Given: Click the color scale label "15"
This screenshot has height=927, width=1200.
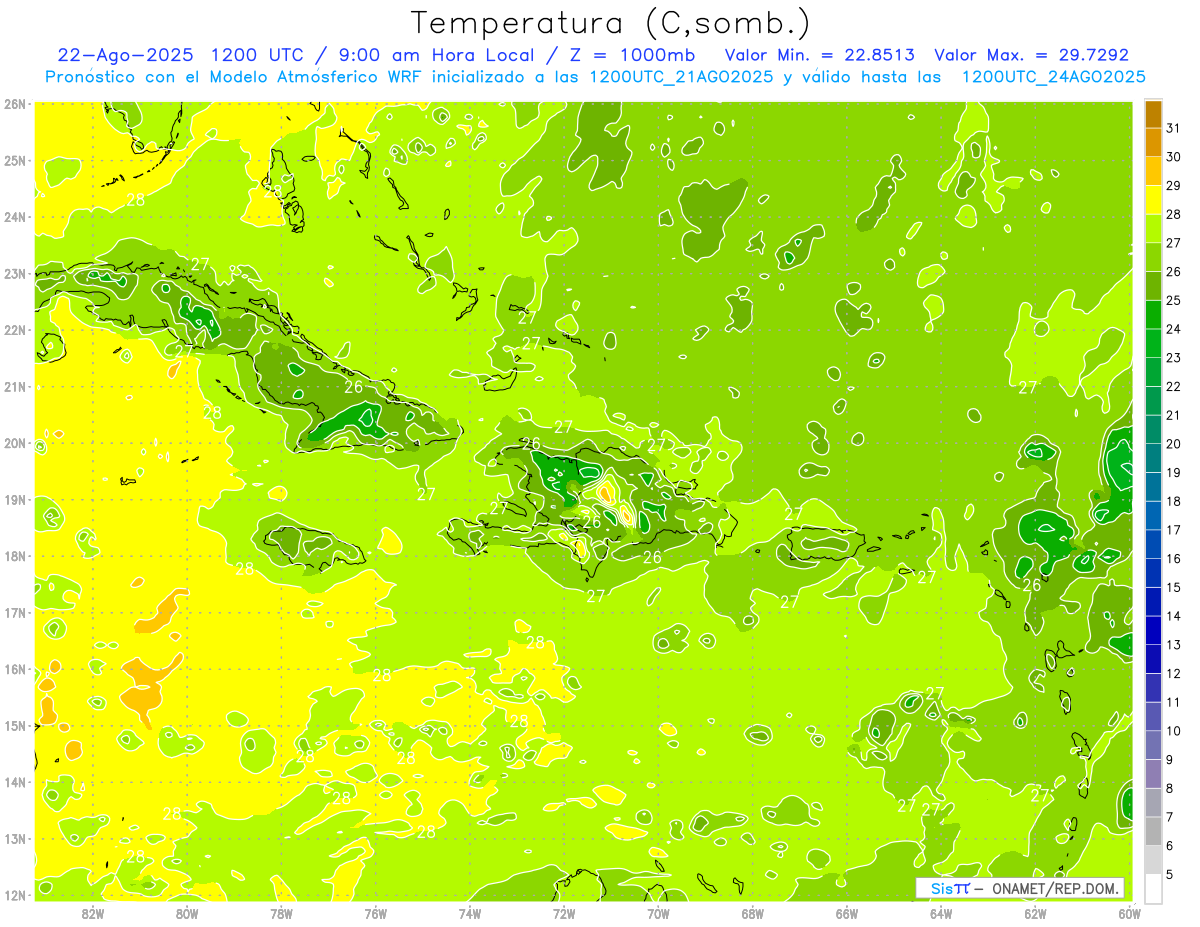Looking at the screenshot, I should pos(1173,587).
